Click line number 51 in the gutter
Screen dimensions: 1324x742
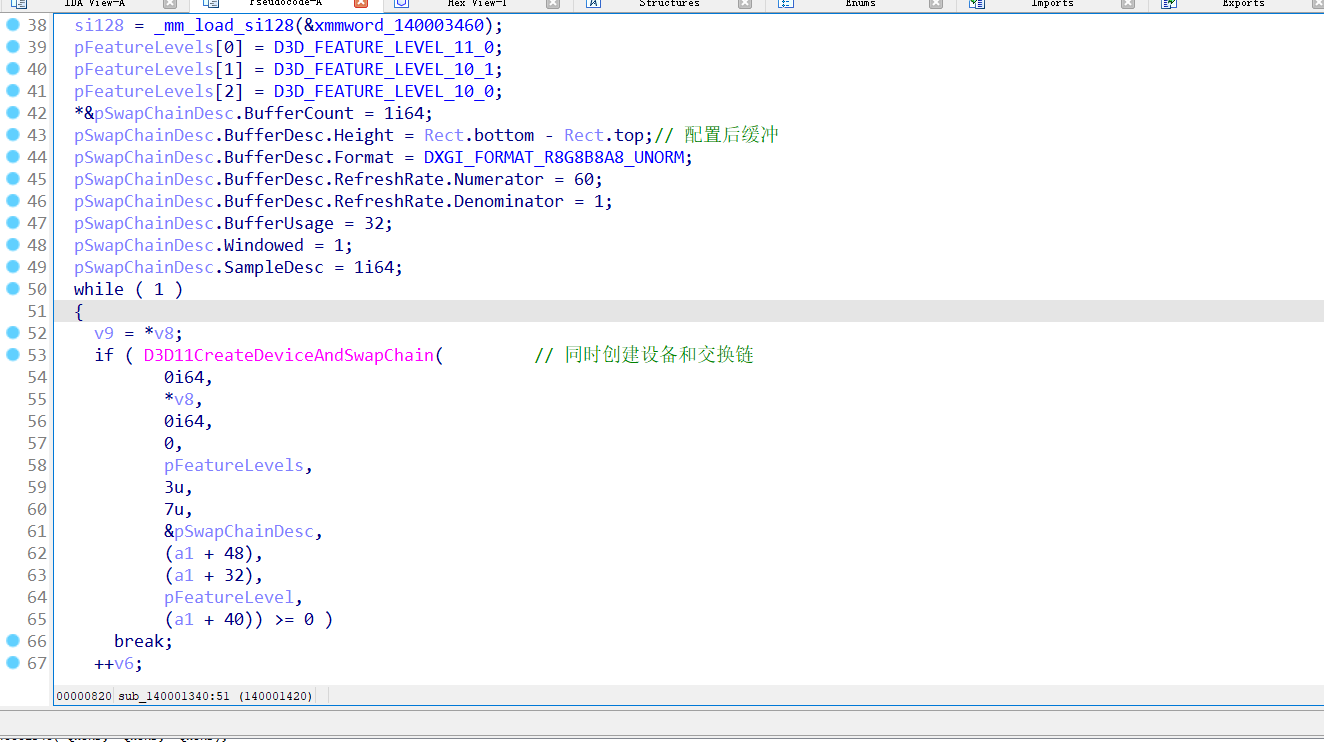36,311
